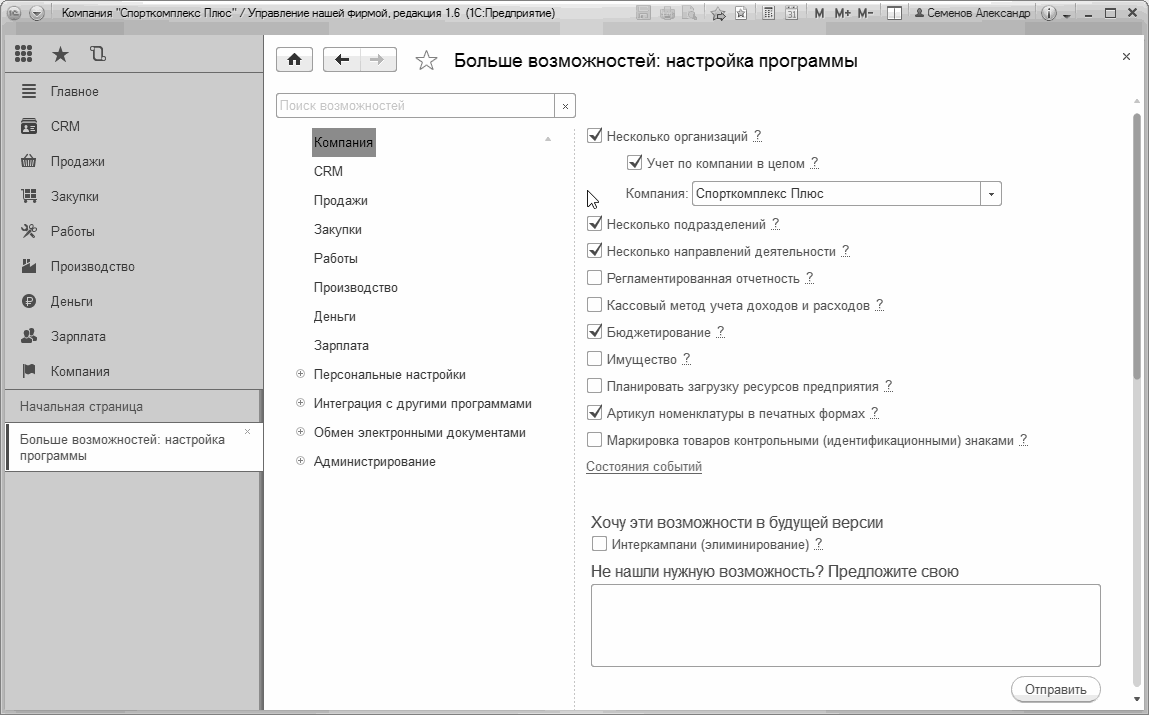Clear the search field with the x
This screenshot has width=1149, height=715.
[565, 105]
